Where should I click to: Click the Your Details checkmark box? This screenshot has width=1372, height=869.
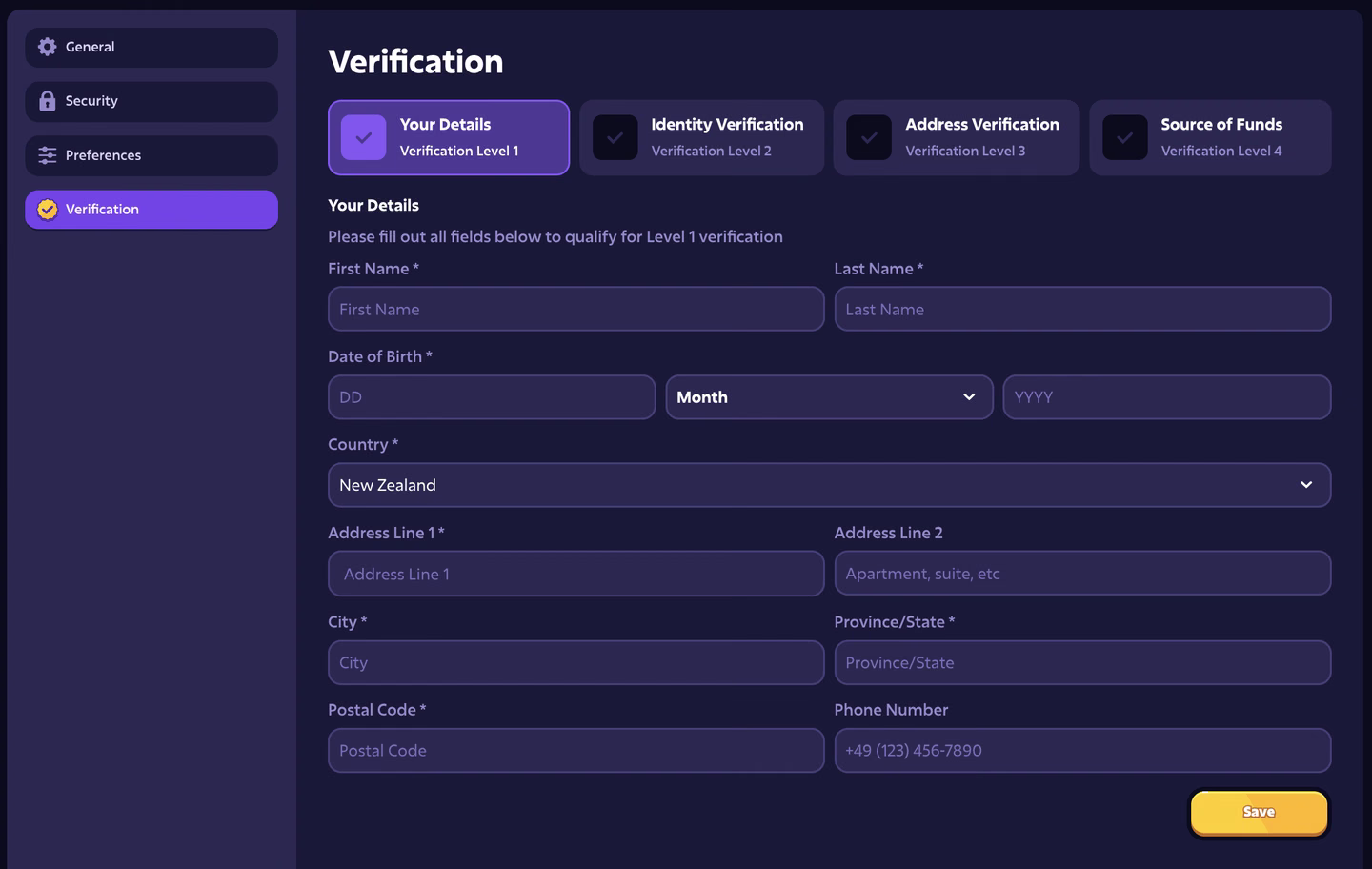click(x=363, y=137)
